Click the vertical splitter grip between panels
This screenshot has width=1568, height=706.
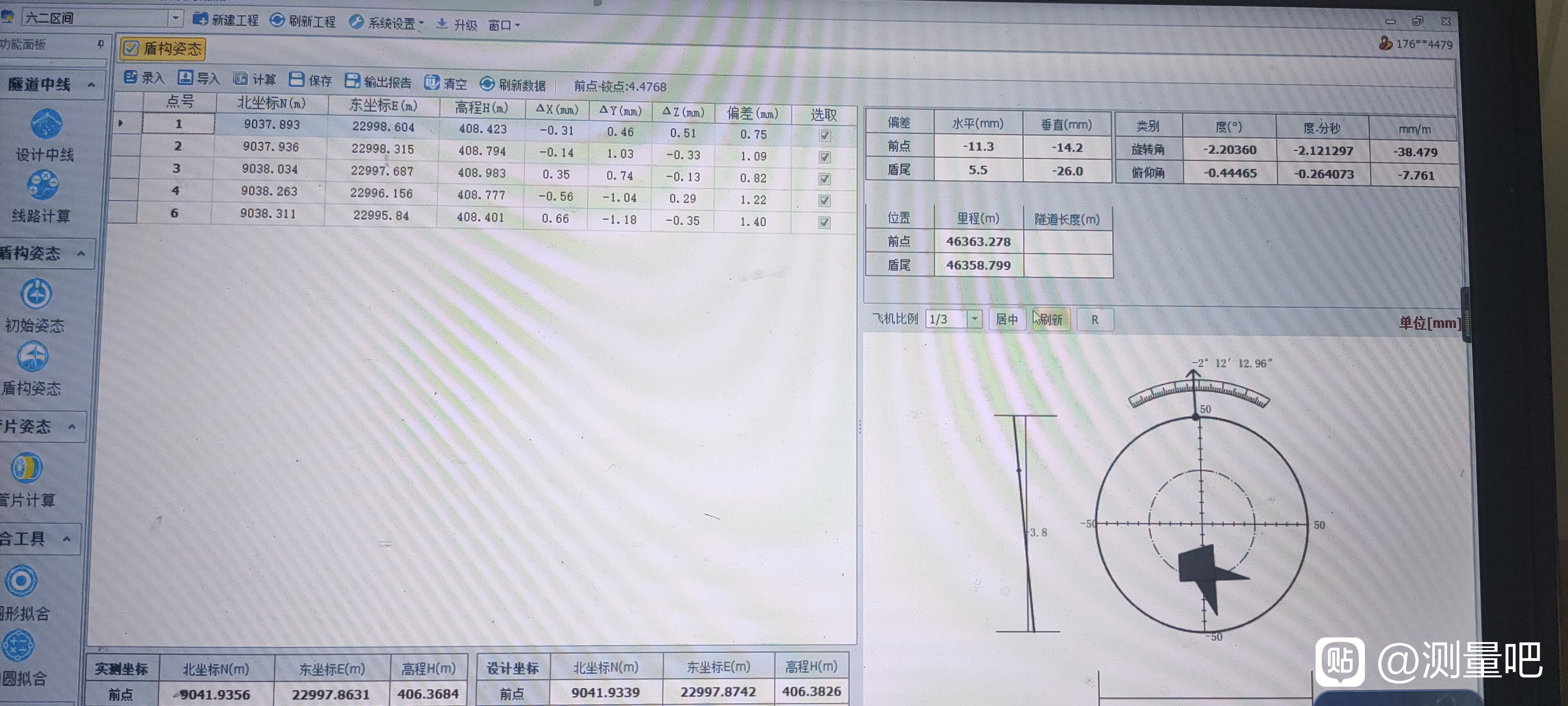click(860, 426)
